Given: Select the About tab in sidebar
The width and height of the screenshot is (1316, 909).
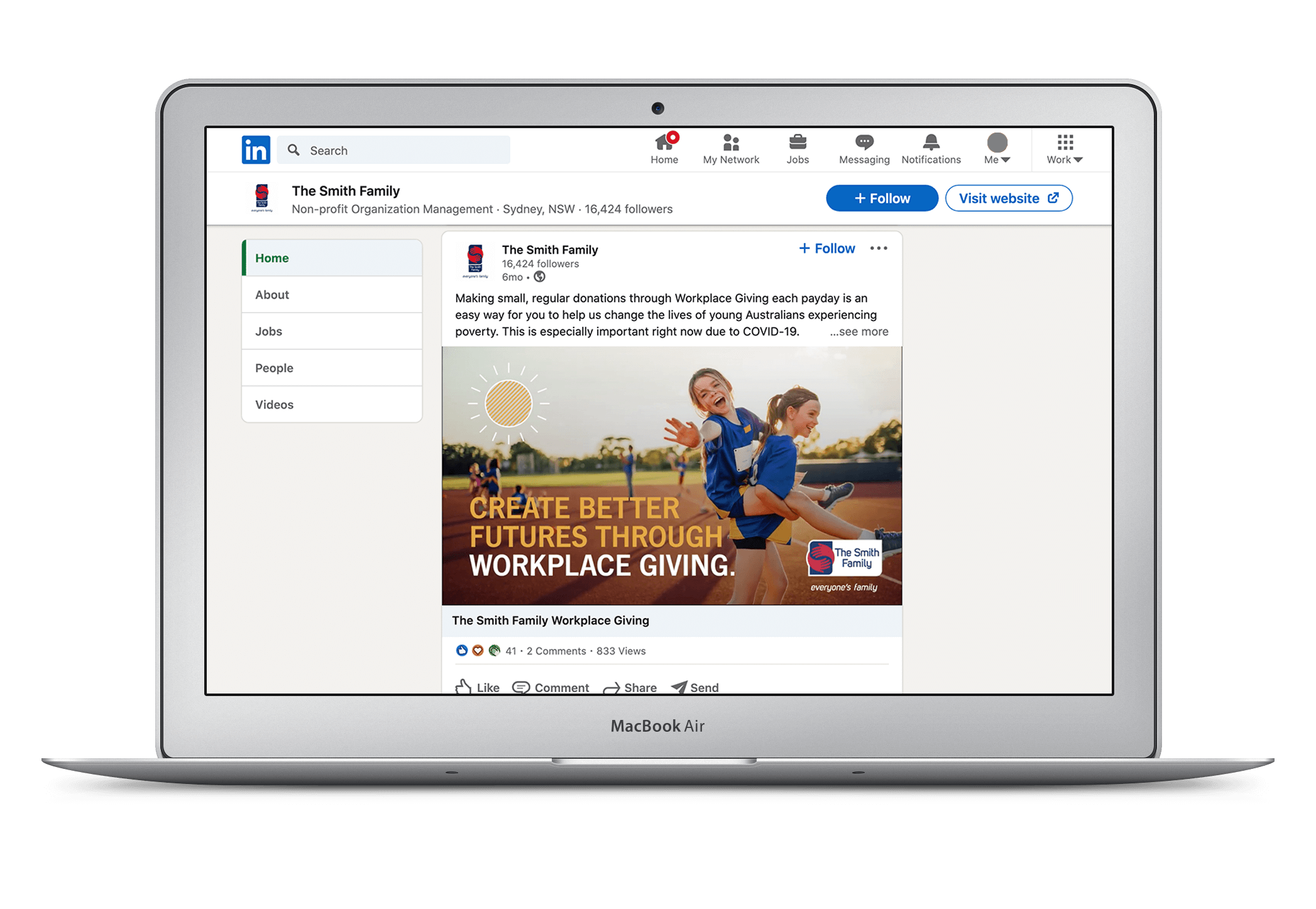Looking at the screenshot, I should tap(332, 295).
